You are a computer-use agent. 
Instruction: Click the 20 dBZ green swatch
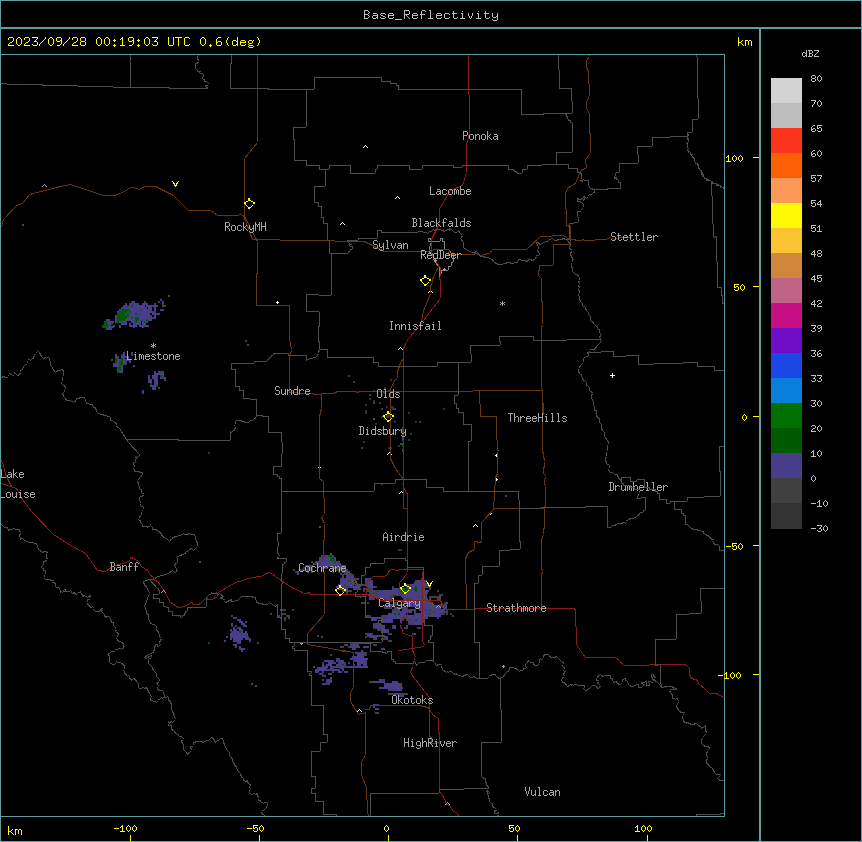786,440
